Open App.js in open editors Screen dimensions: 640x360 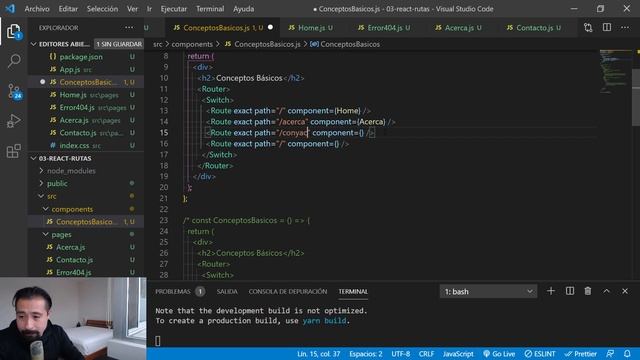click(x=69, y=69)
